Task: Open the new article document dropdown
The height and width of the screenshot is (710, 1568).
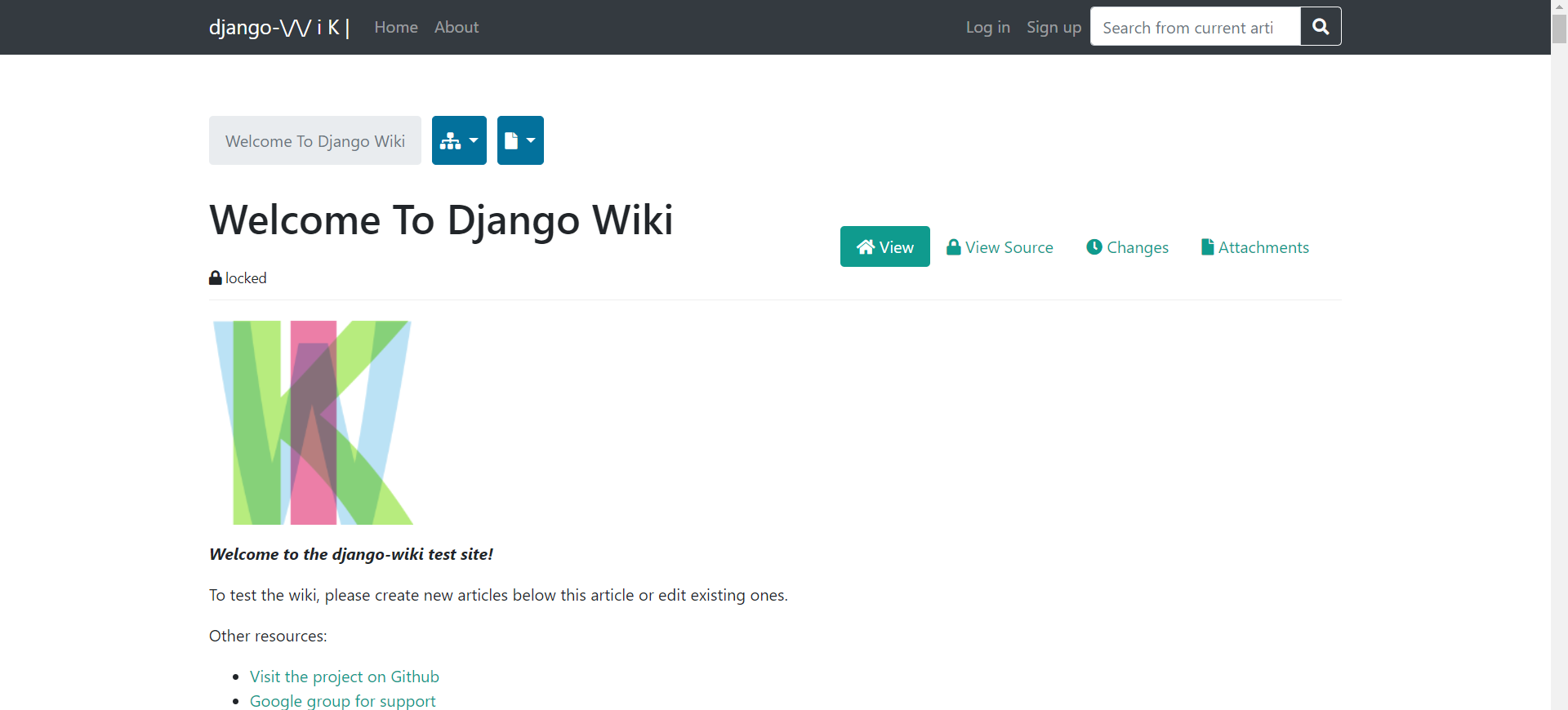Action: pos(520,140)
